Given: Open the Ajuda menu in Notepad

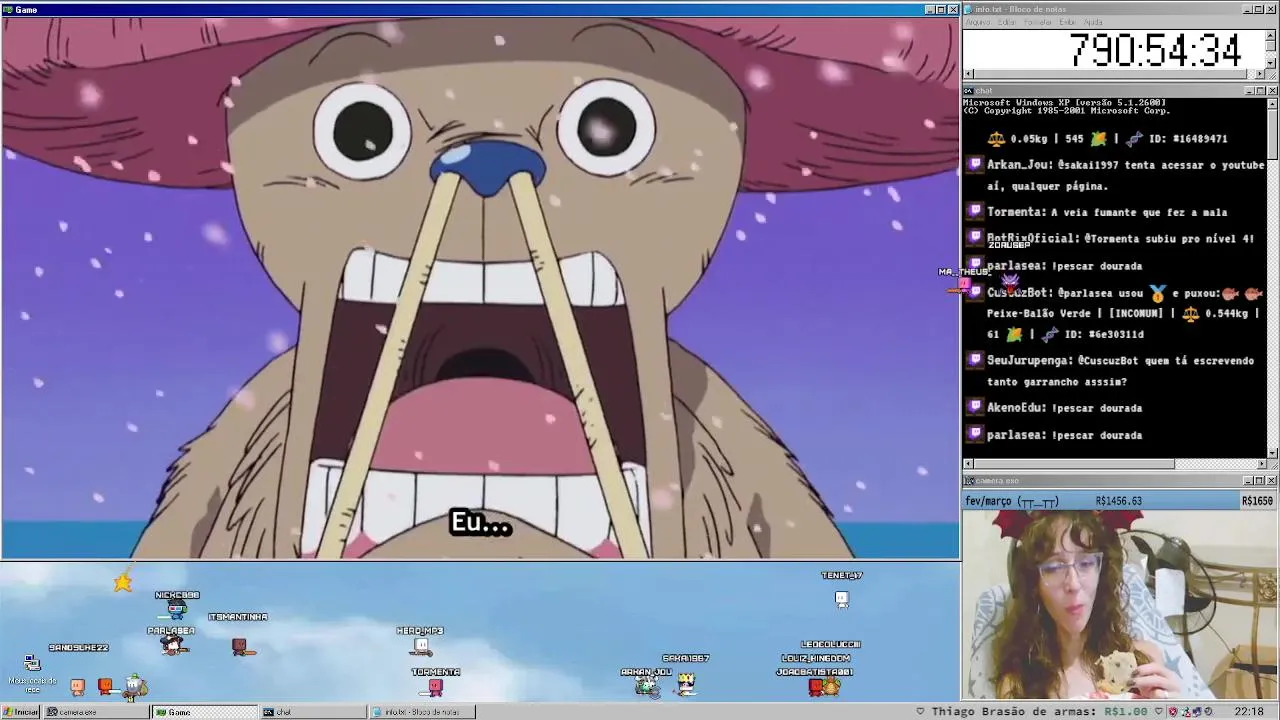Looking at the screenshot, I should pyautogui.click(x=1094, y=22).
